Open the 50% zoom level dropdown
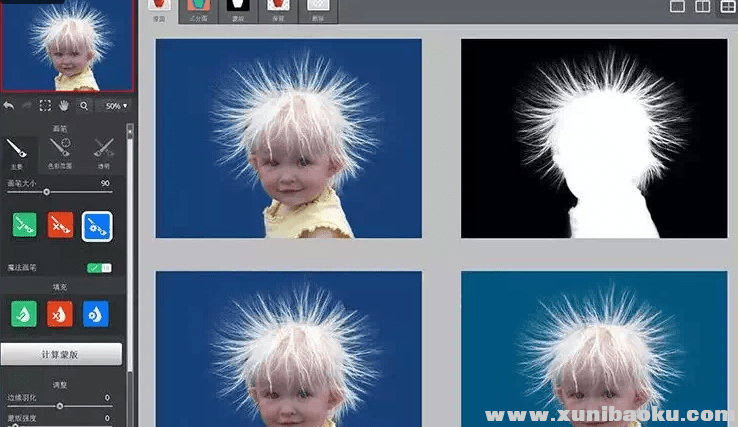This screenshot has height=427, width=738. pos(115,105)
